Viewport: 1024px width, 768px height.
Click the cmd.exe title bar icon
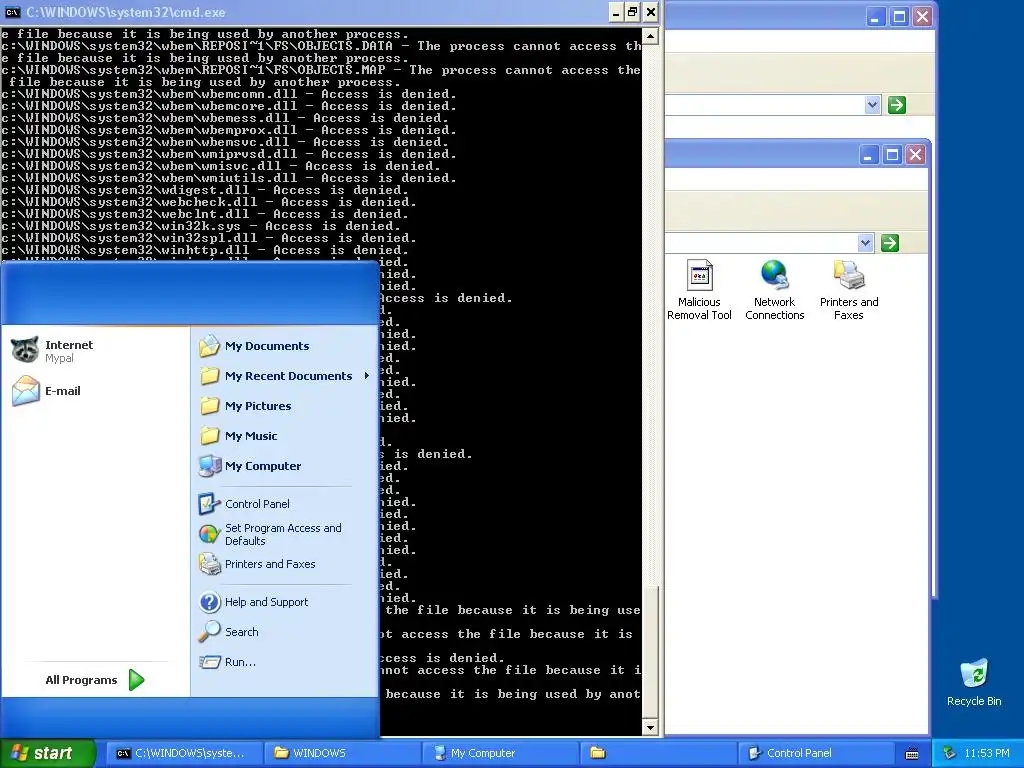12,12
